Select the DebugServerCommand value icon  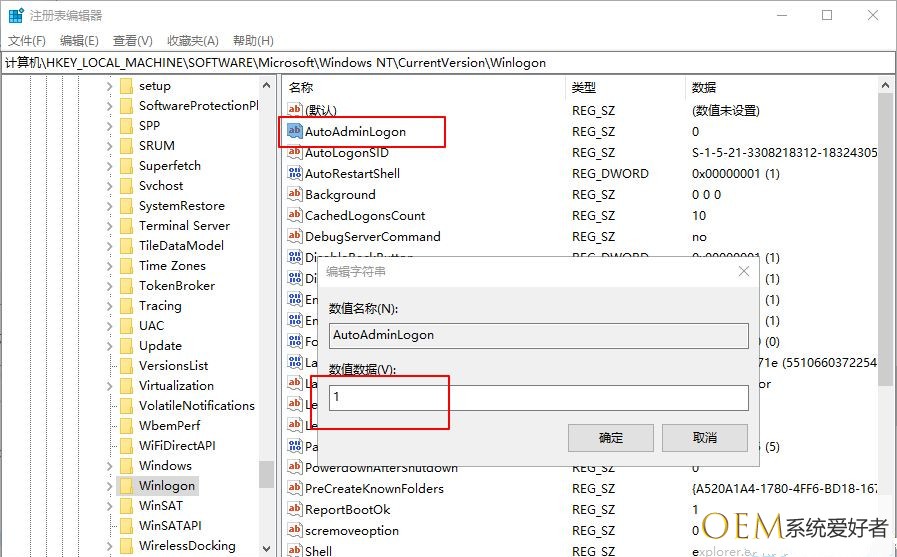[294, 236]
